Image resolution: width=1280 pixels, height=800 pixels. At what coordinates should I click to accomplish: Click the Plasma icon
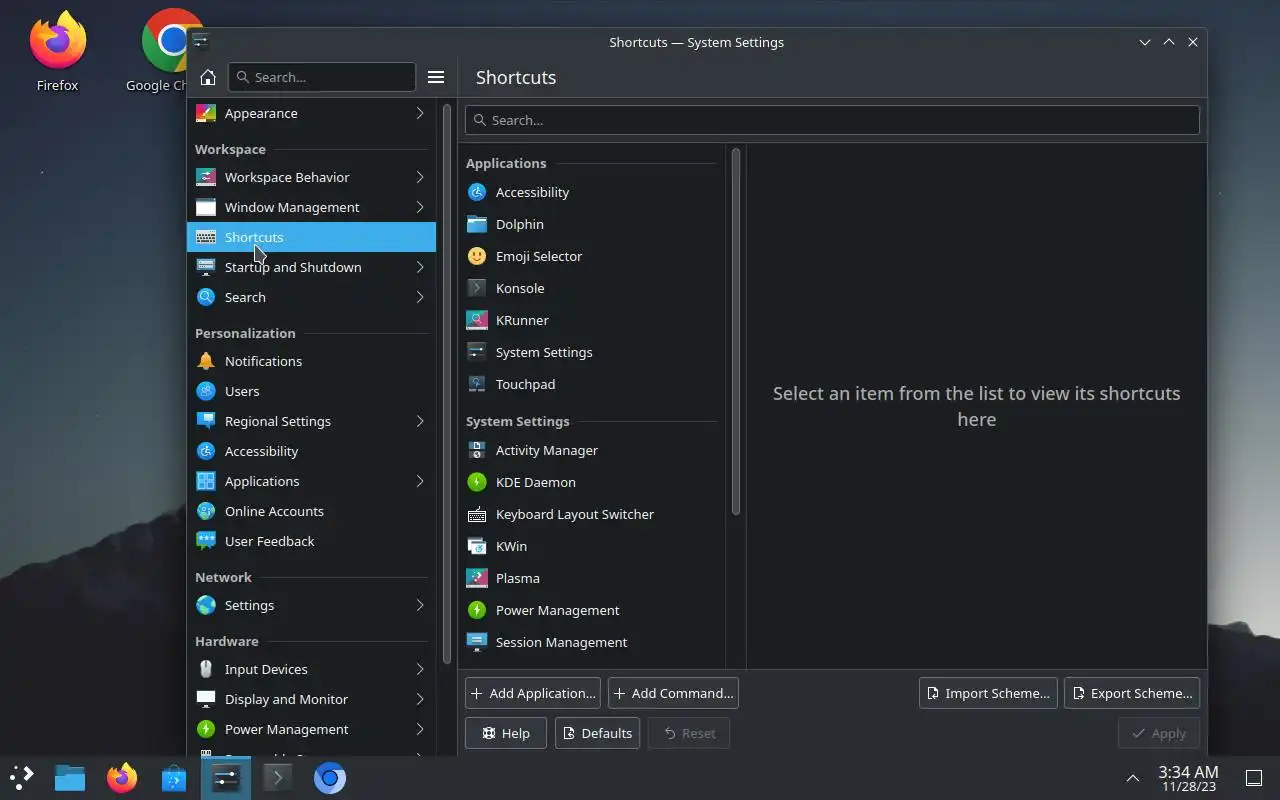477,578
